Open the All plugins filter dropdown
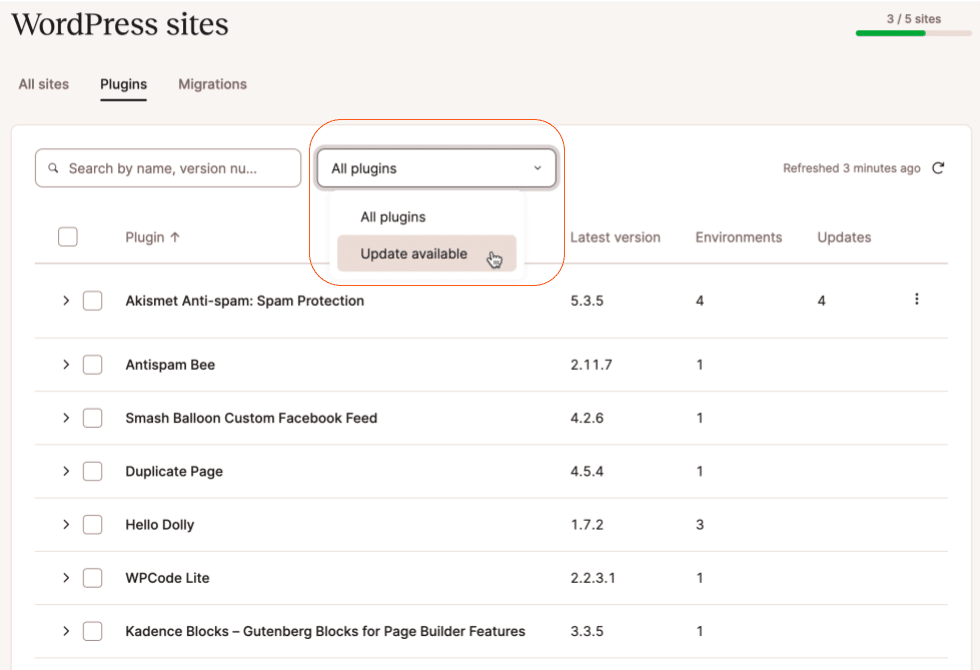The height and width of the screenshot is (670, 980). (x=437, y=168)
